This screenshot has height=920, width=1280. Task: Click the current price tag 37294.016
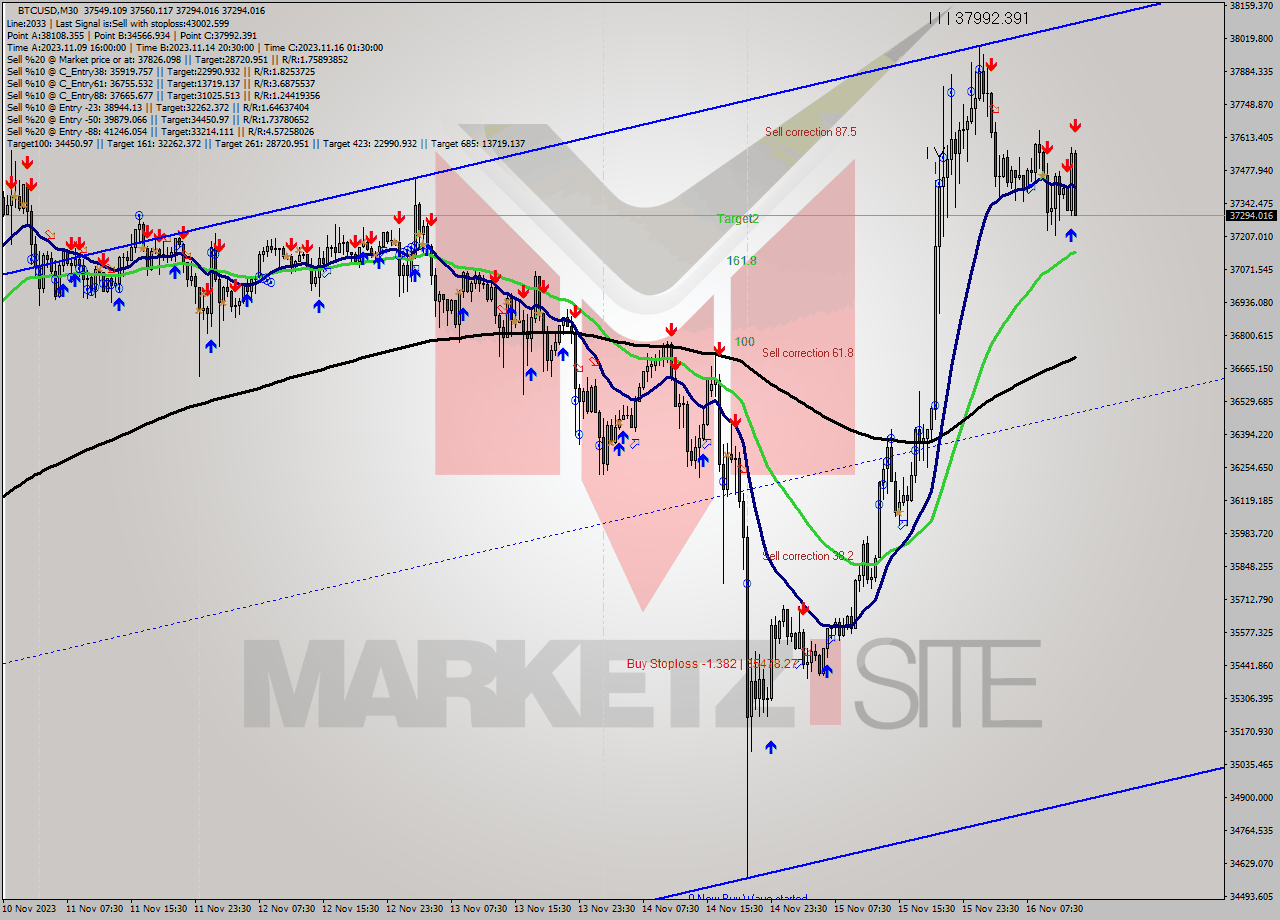[1251, 215]
